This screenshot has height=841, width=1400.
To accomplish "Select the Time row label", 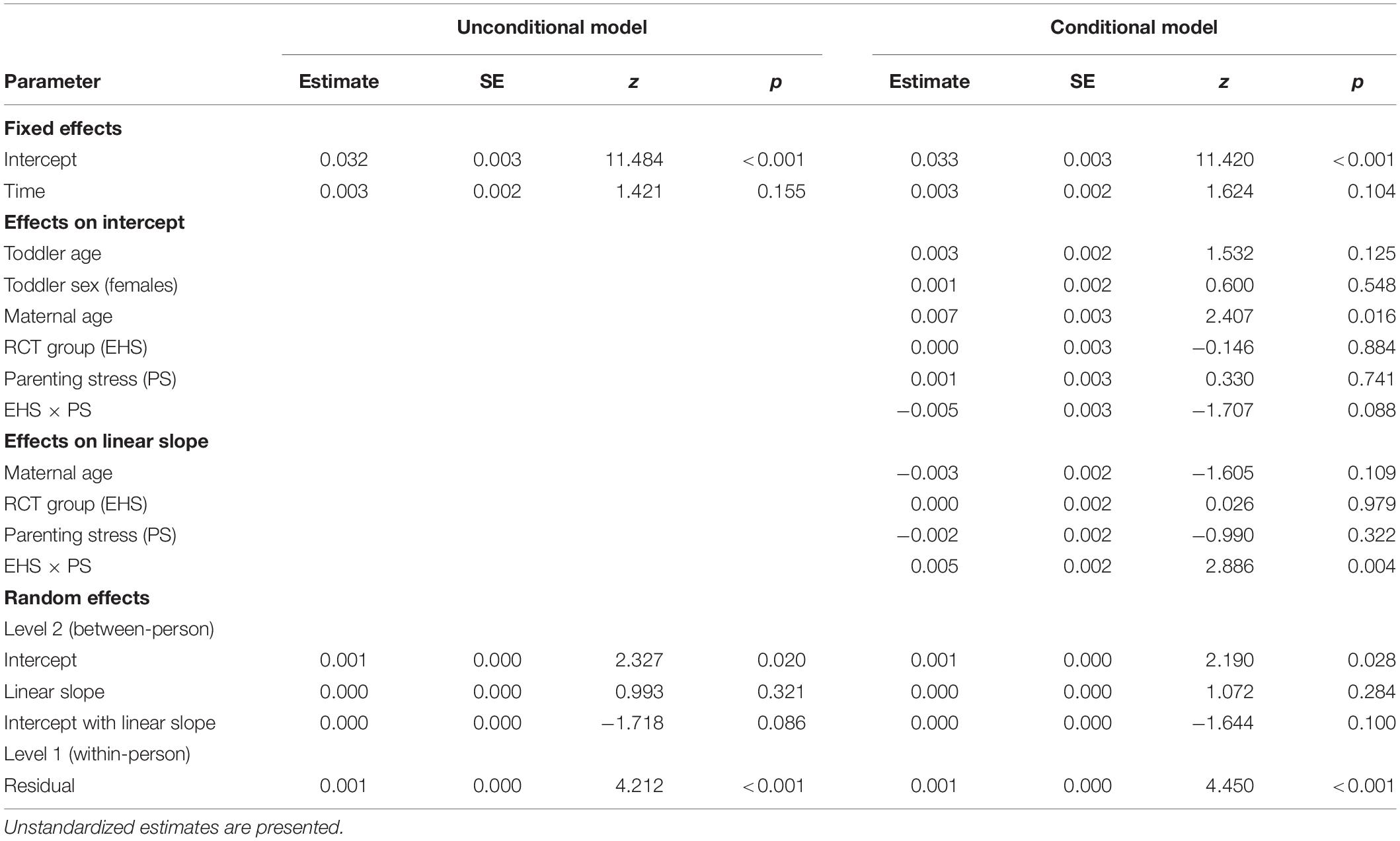I will (24, 191).
